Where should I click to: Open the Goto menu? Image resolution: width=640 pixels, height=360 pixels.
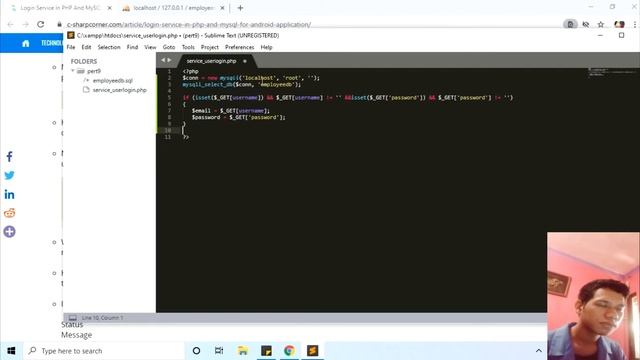click(169, 47)
